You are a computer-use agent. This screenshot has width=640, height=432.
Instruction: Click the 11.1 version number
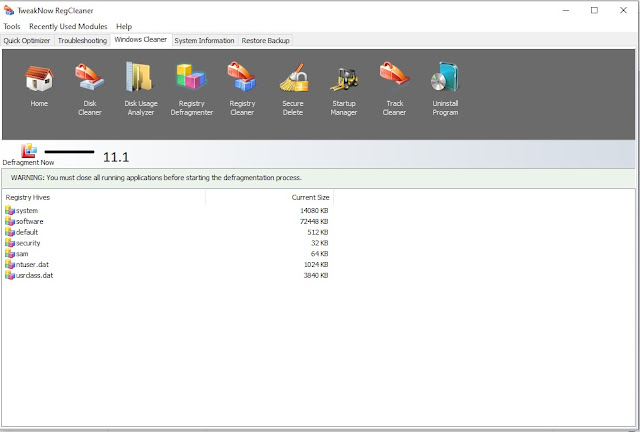116,157
